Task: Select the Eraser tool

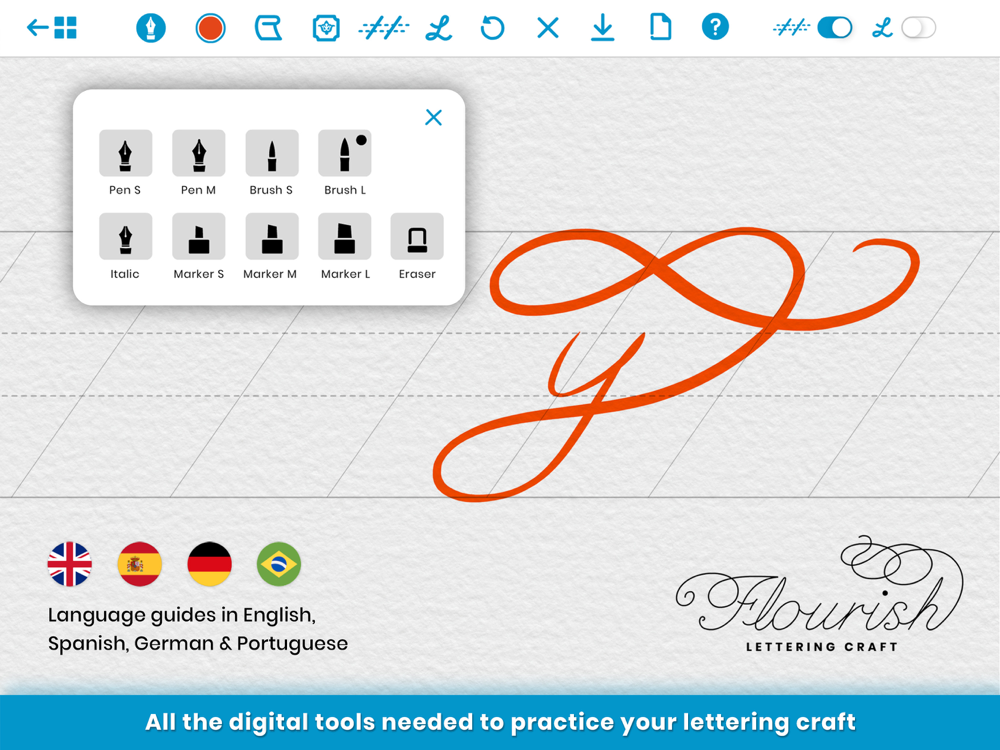Action: [417, 237]
